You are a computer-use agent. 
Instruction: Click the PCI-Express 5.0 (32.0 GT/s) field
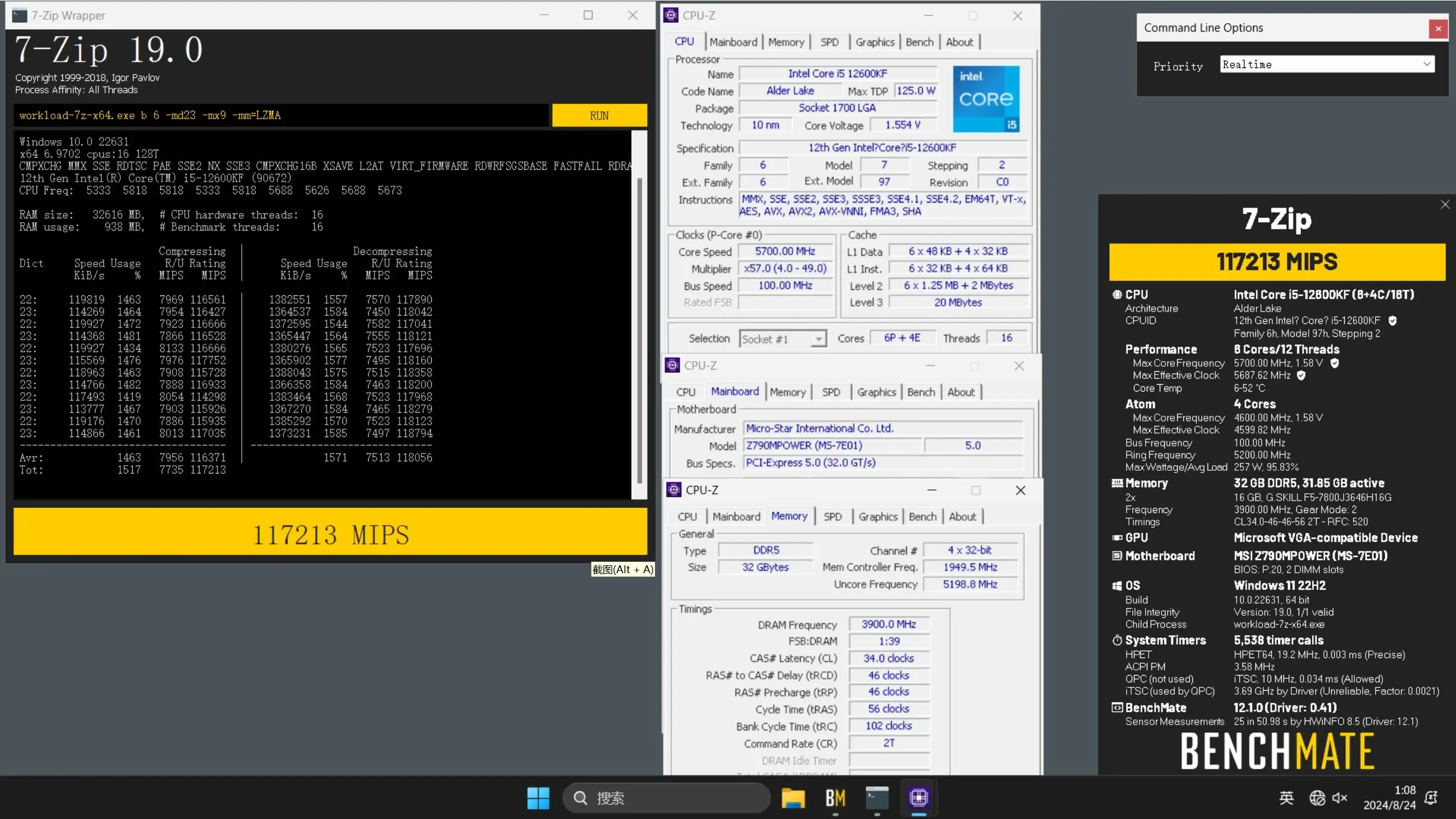(882, 463)
